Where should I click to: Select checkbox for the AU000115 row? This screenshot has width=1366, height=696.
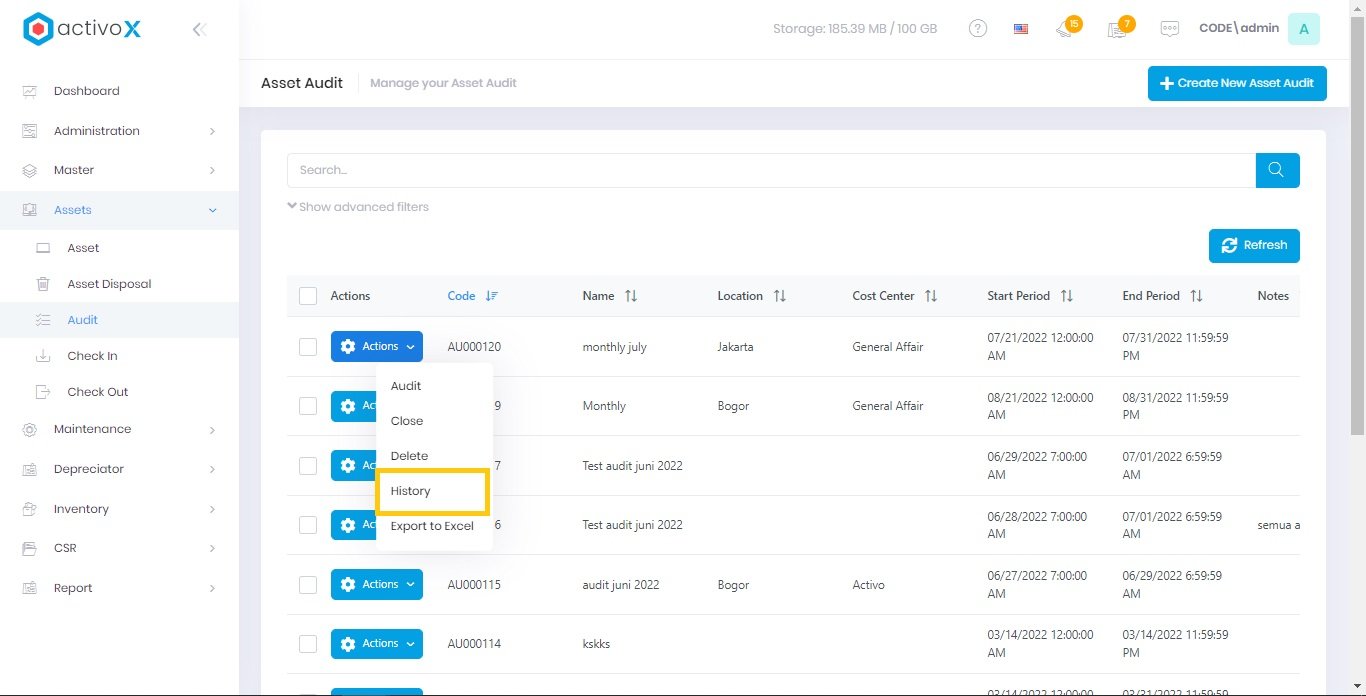tap(308, 585)
